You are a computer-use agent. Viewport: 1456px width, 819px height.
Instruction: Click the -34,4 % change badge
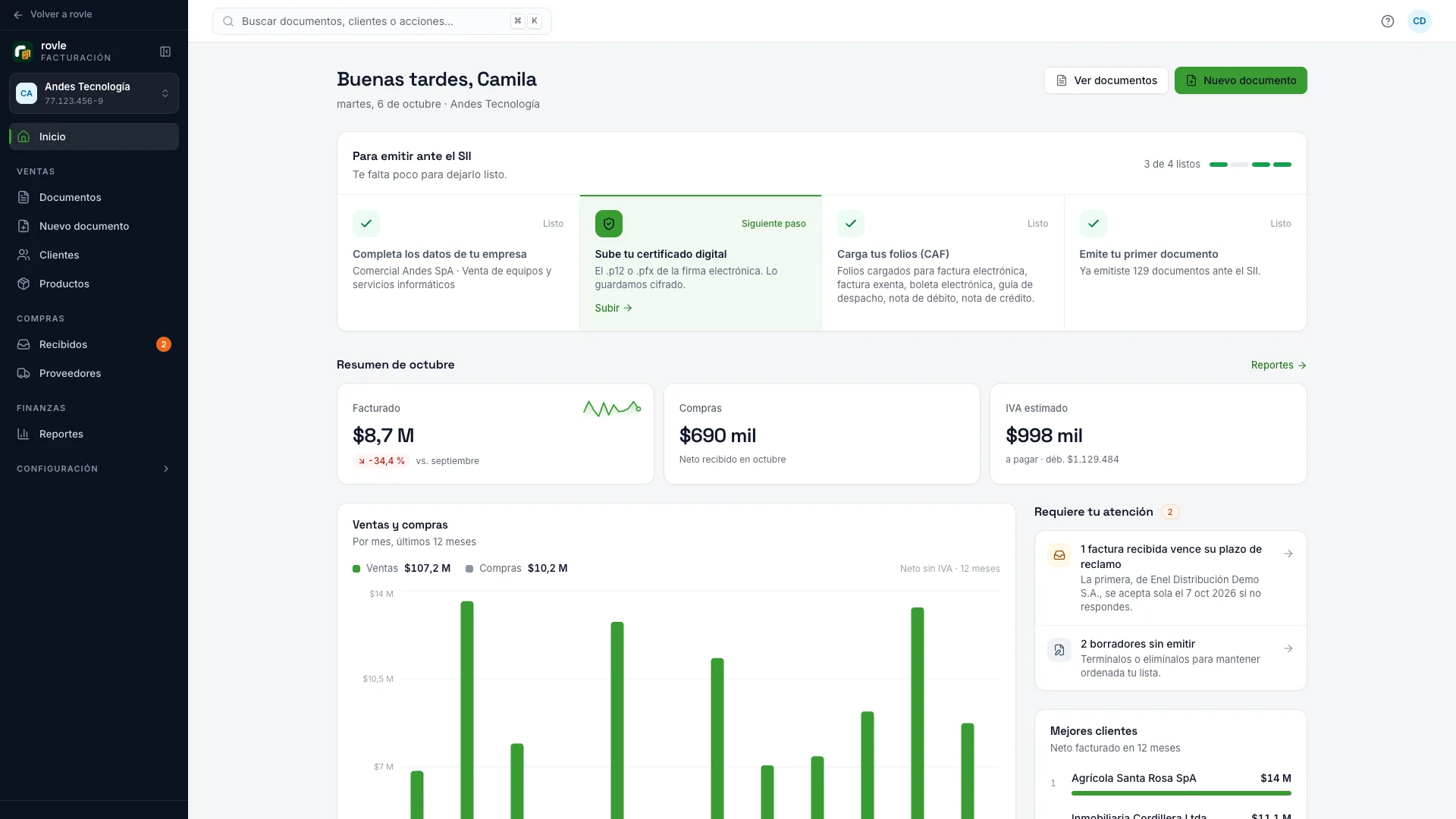381,461
